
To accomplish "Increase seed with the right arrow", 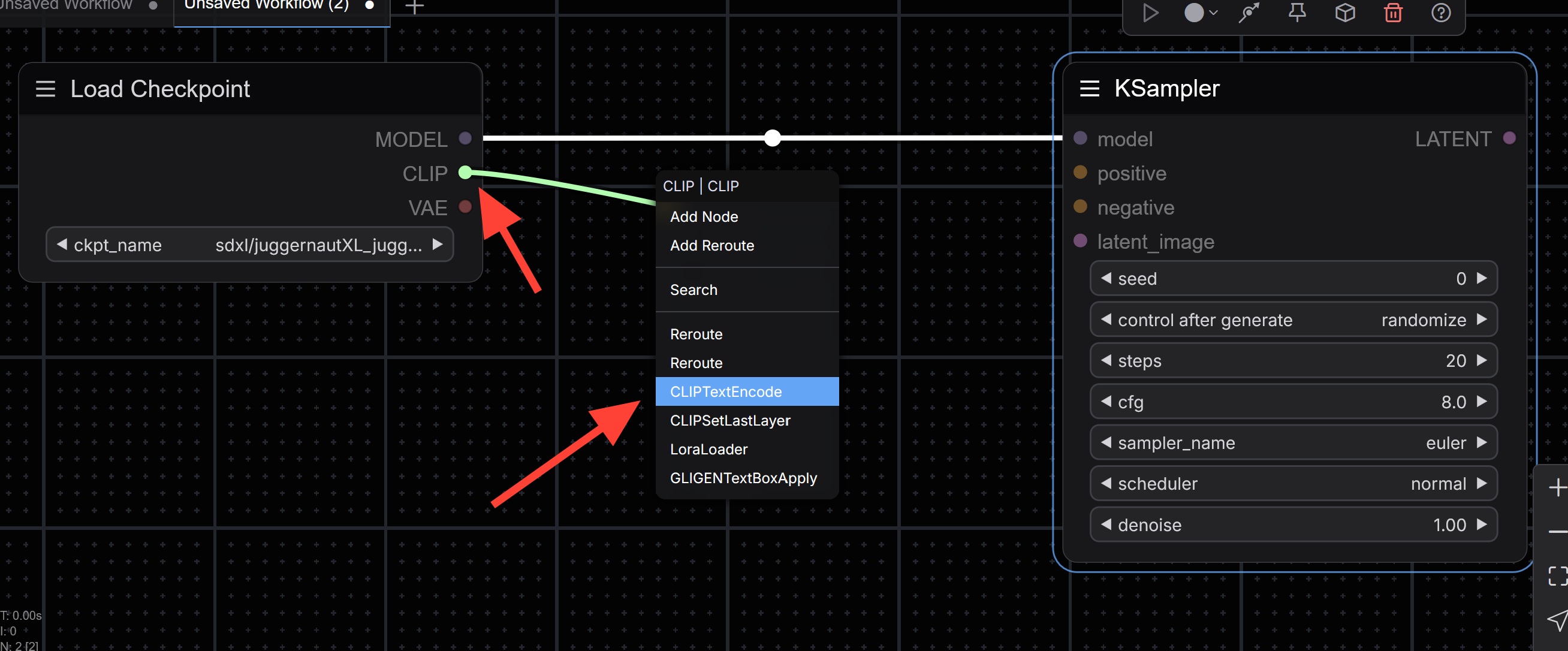I will [1482, 278].
